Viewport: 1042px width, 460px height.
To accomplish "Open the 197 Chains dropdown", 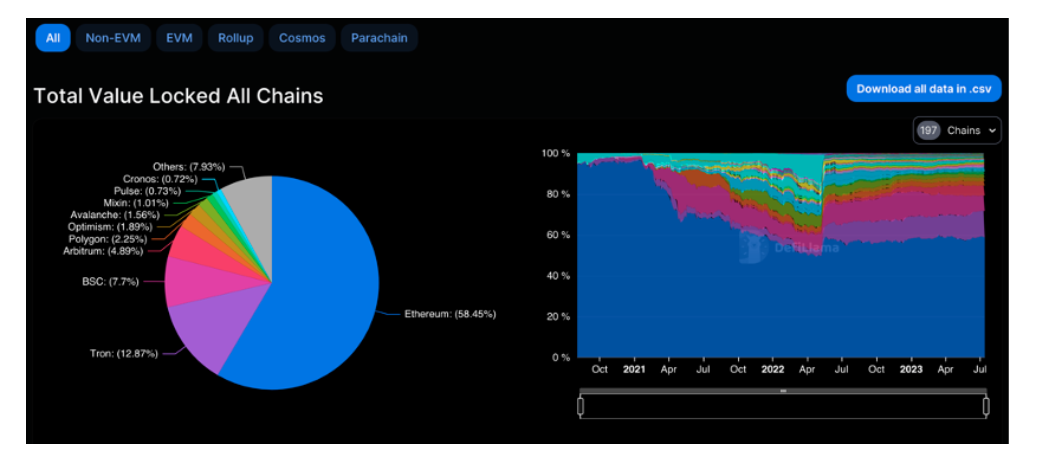I will coord(957,130).
